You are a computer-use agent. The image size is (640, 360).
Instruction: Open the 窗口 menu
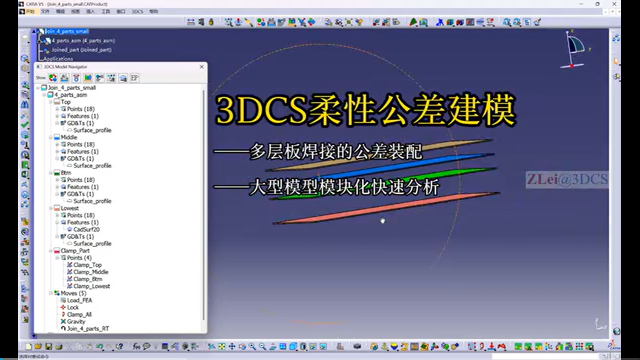pyautogui.click(x=121, y=11)
